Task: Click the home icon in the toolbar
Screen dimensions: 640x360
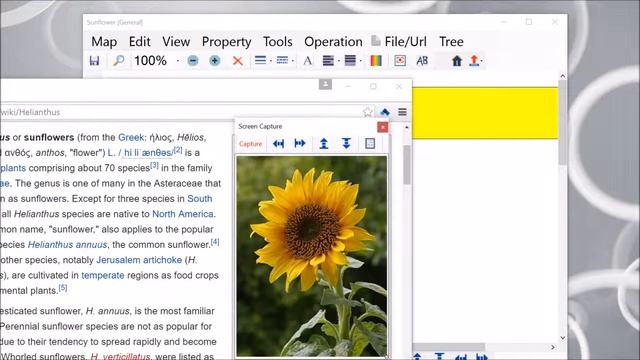Action: pos(457,61)
